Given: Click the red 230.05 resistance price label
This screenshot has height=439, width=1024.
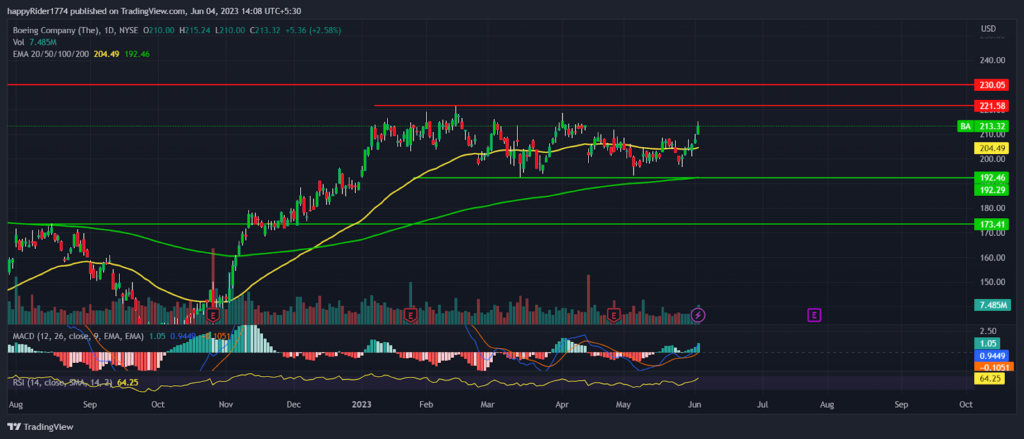Looking at the screenshot, I should [991, 85].
